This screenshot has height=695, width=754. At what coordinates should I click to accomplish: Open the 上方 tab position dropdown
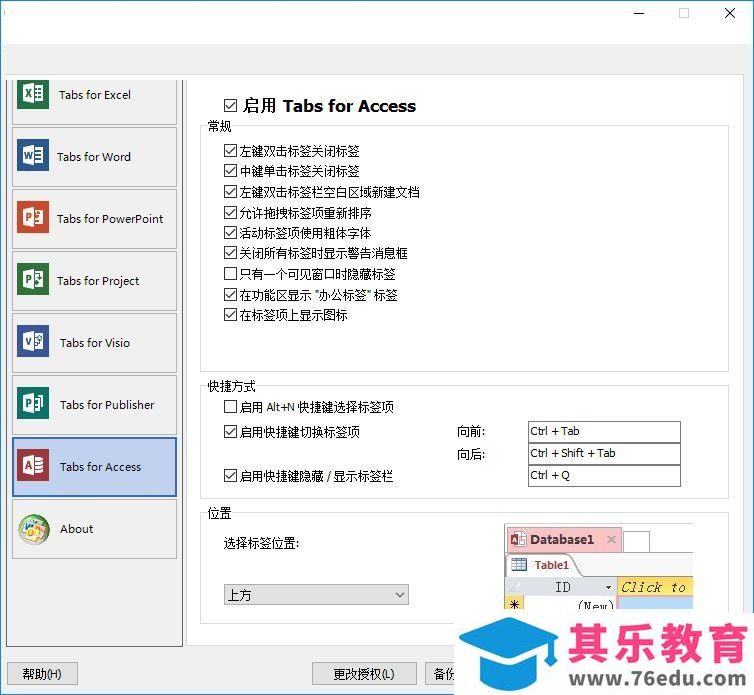316,595
